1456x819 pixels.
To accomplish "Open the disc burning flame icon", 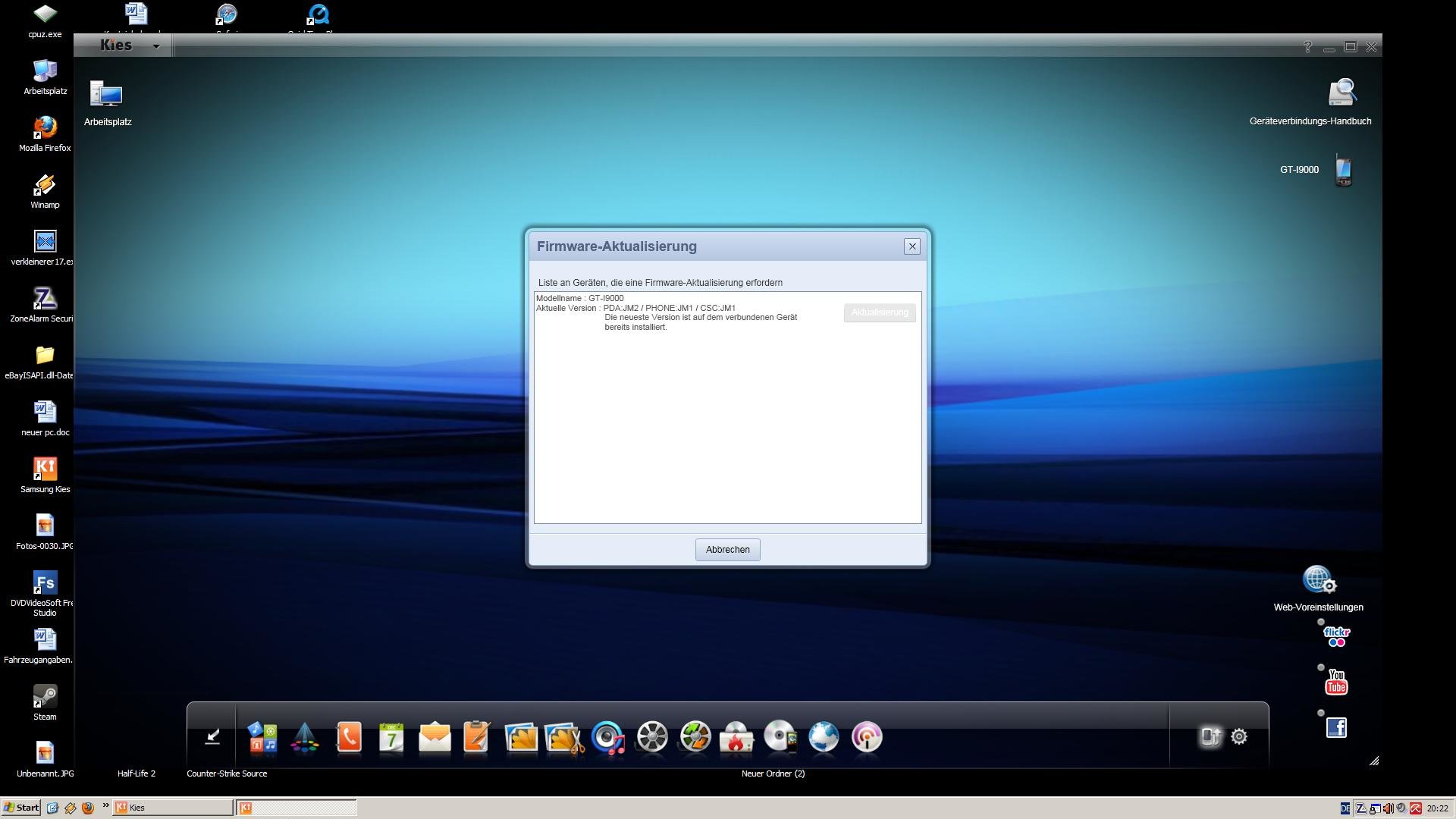I will (736, 736).
